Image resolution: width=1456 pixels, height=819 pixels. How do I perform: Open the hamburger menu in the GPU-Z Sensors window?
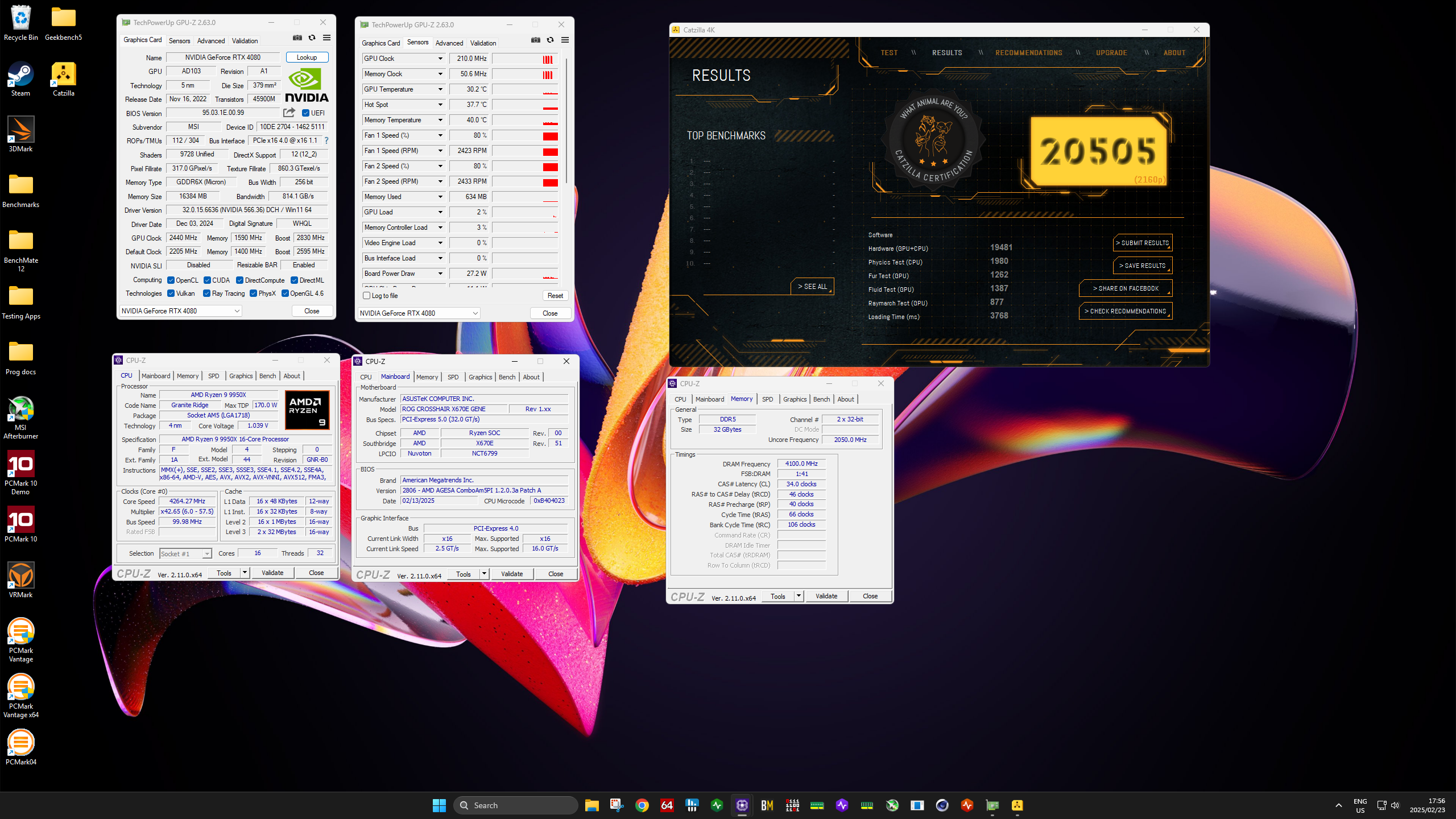[x=565, y=40]
